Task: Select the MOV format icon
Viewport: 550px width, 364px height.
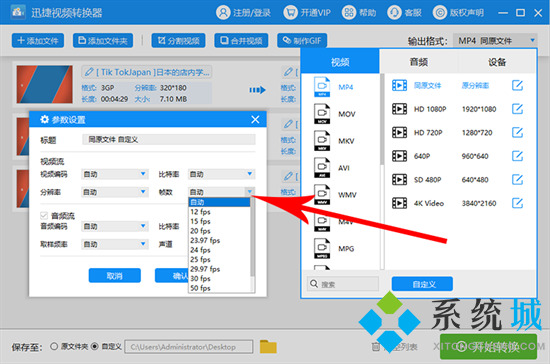Action: [x=322, y=114]
